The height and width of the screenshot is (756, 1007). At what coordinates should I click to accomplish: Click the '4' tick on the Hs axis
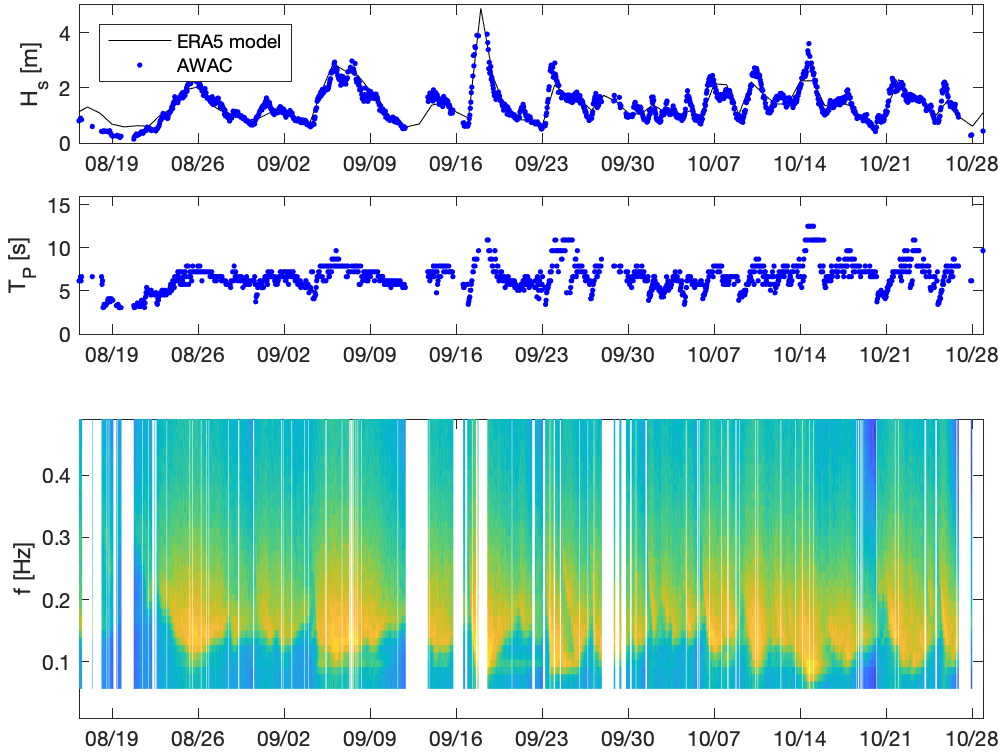(x=64, y=33)
